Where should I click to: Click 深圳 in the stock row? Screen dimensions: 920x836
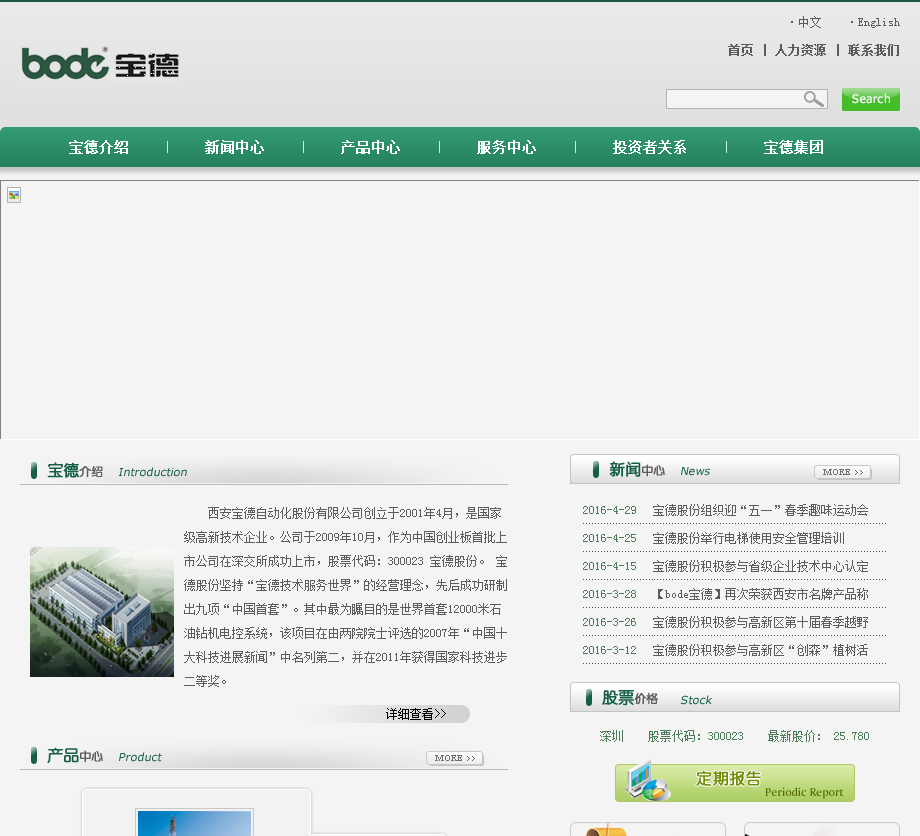[x=611, y=736]
